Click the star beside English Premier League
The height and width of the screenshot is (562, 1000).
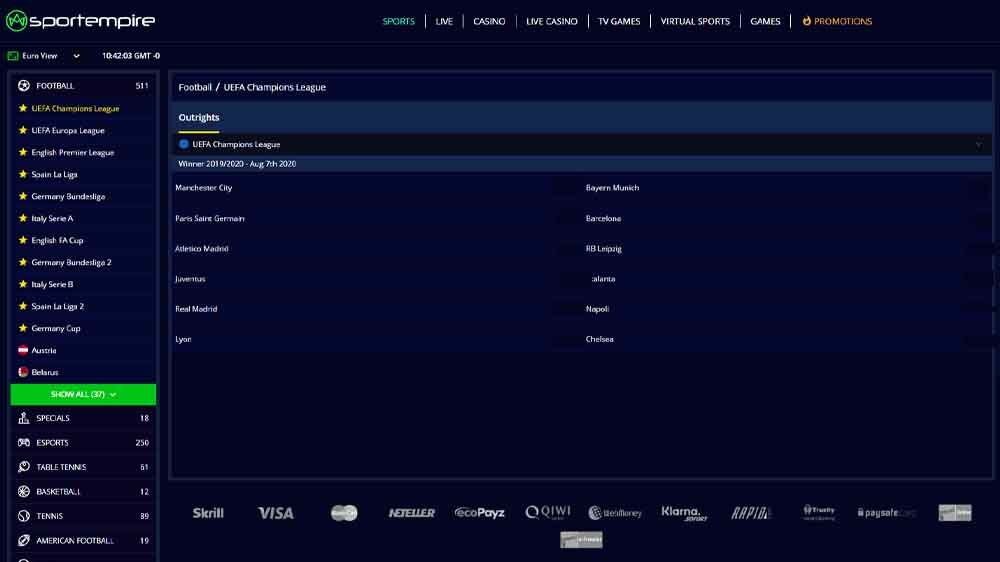click(x=23, y=152)
